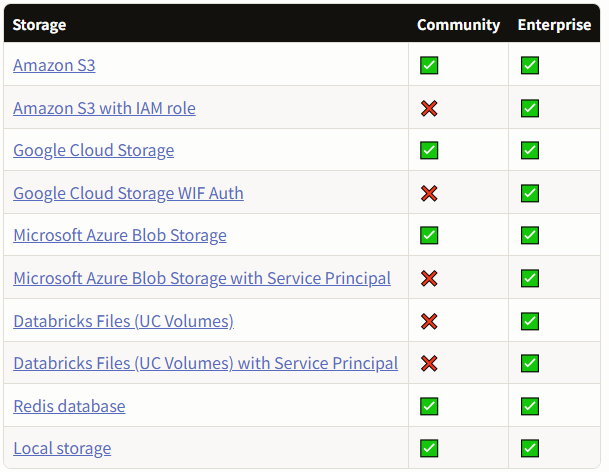The height and width of the screenshot is (472, 609).
Task: Click Community checkmark for Azure Blob Storage
Action: click(x=429, y=235)
